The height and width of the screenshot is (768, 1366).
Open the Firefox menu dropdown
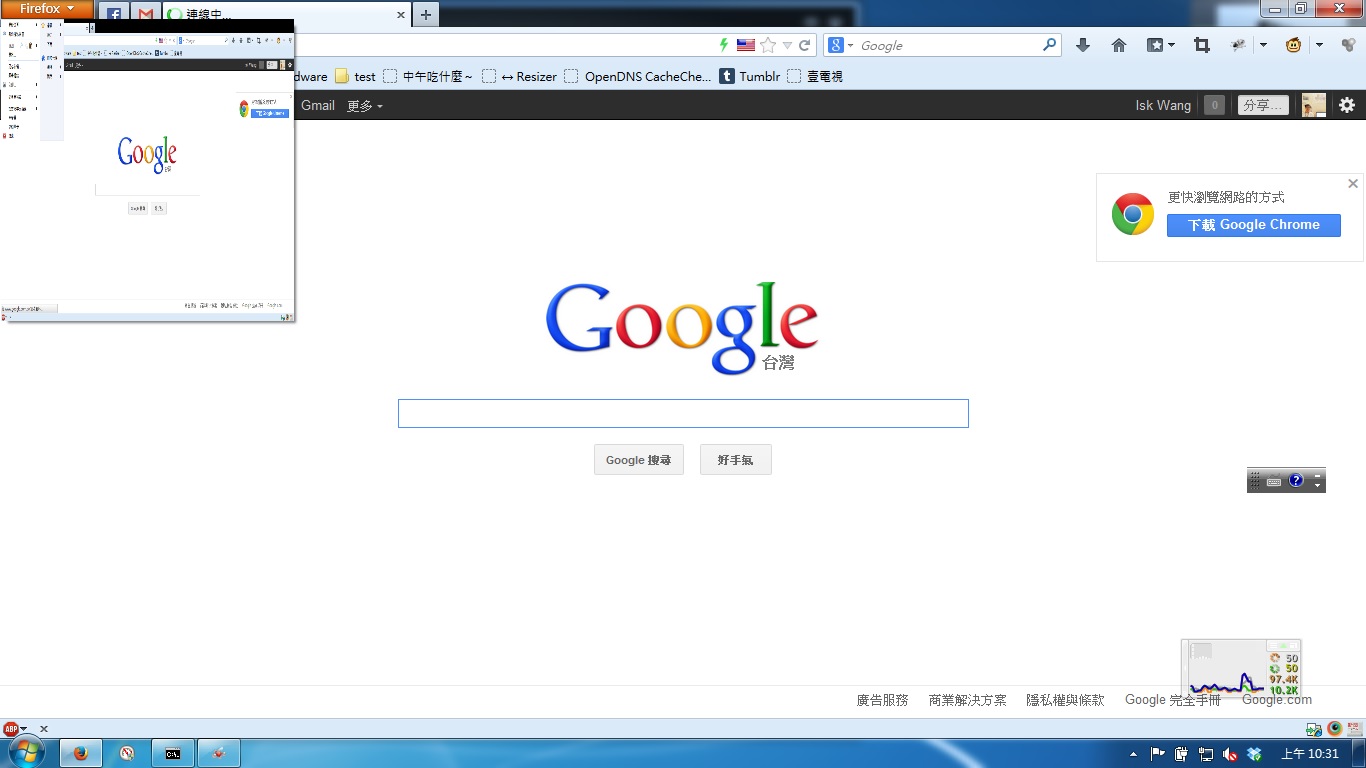[x=47, y=9]
